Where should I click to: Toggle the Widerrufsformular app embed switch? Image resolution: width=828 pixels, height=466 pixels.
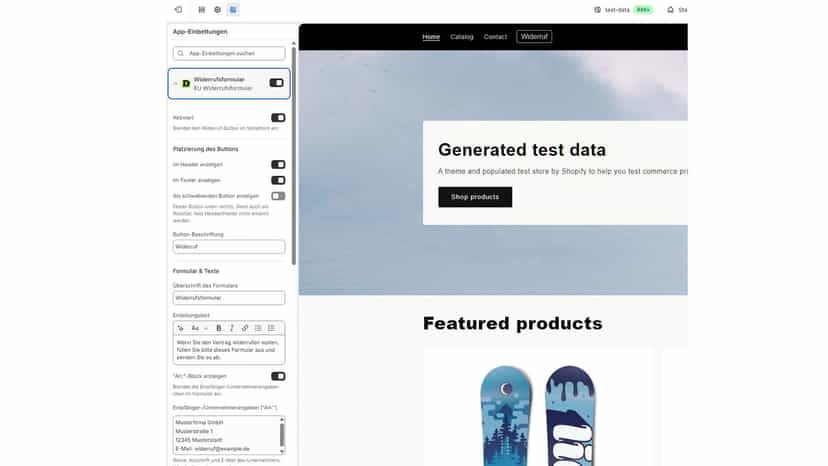pyautogui.click(x=277, y=83)
